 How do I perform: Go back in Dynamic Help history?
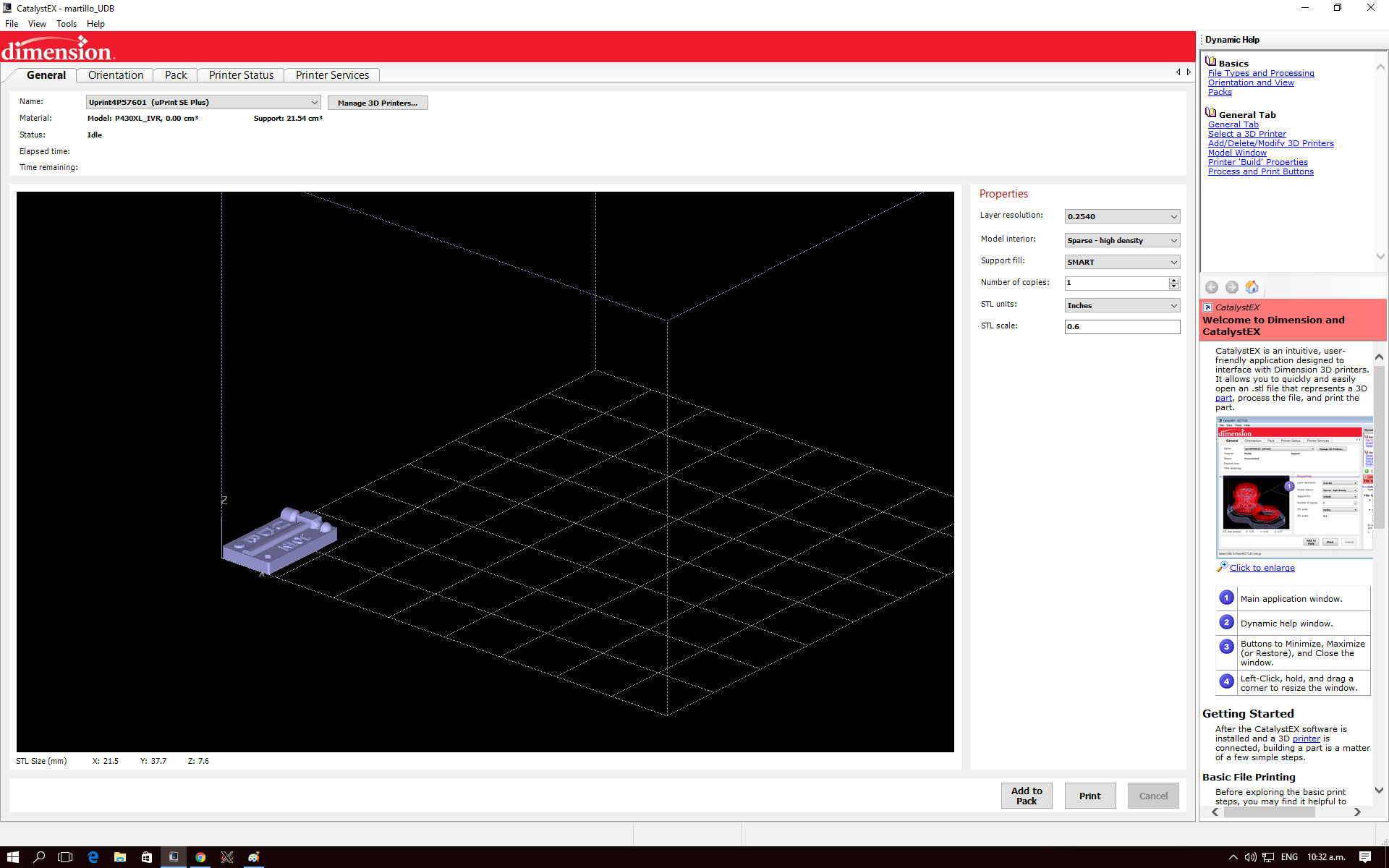(1212, 287)
